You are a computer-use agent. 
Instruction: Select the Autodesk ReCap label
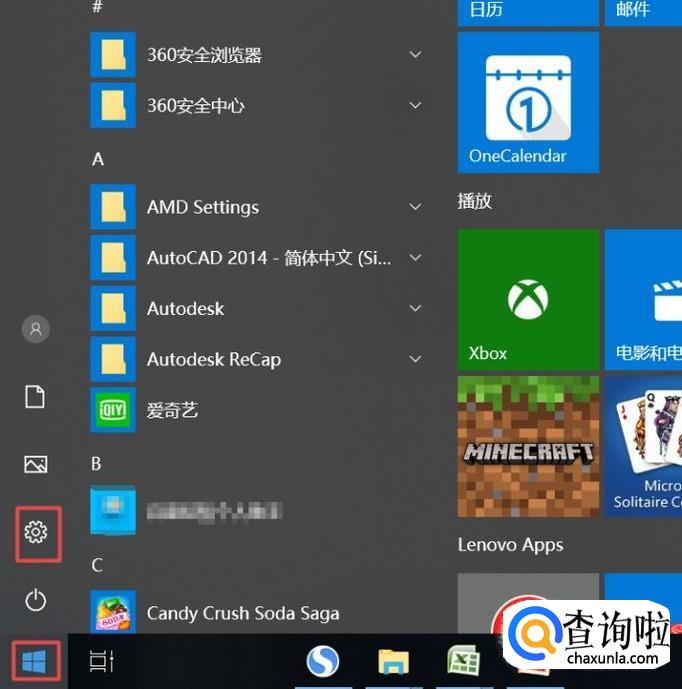tap(214, 360)
